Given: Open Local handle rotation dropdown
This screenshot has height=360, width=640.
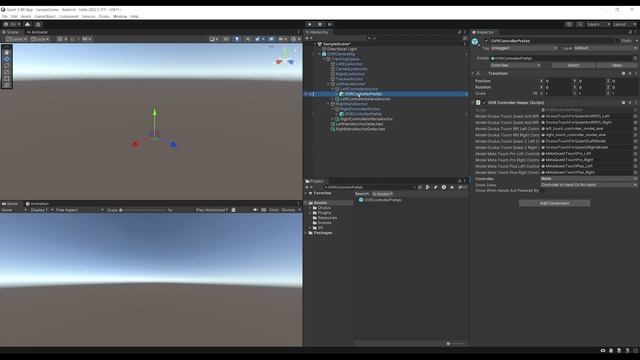Looking at the screenshot, I should (x=40, y=39).
